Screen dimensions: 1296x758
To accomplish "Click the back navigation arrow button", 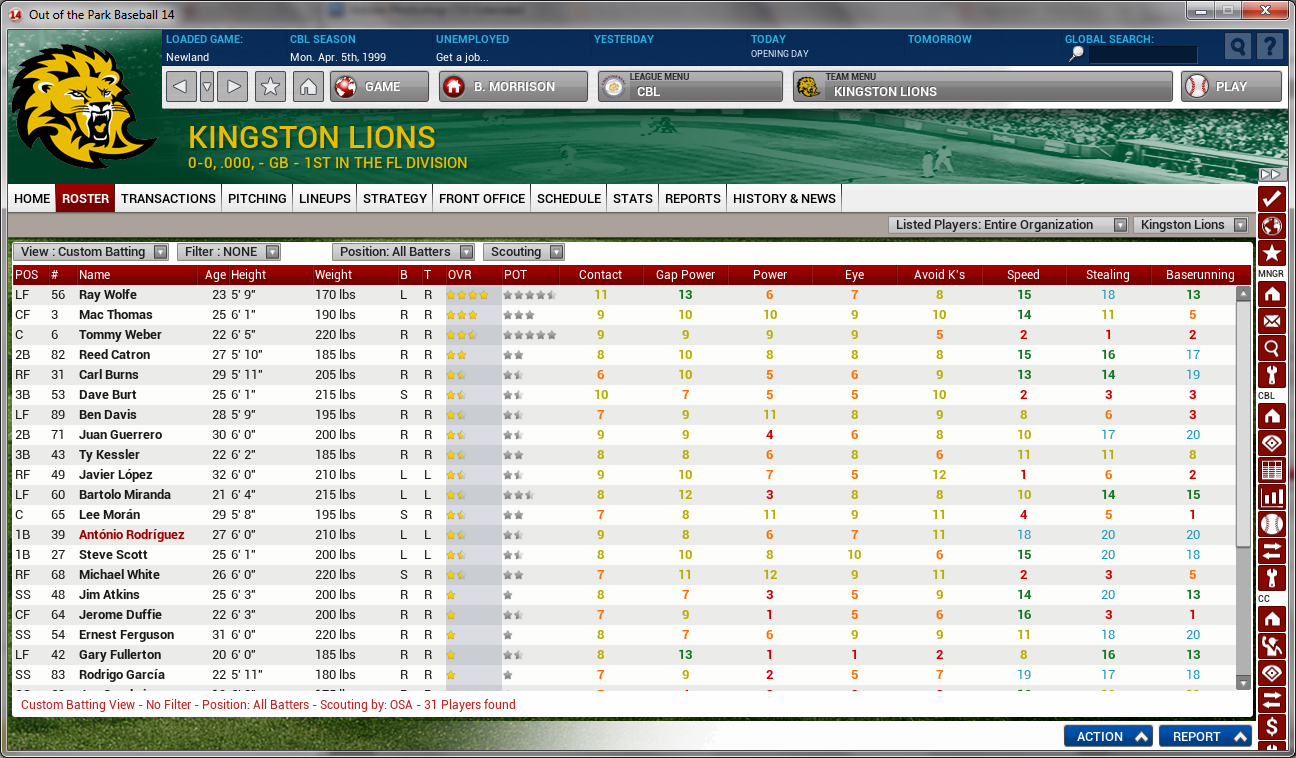I will point(180,87).
